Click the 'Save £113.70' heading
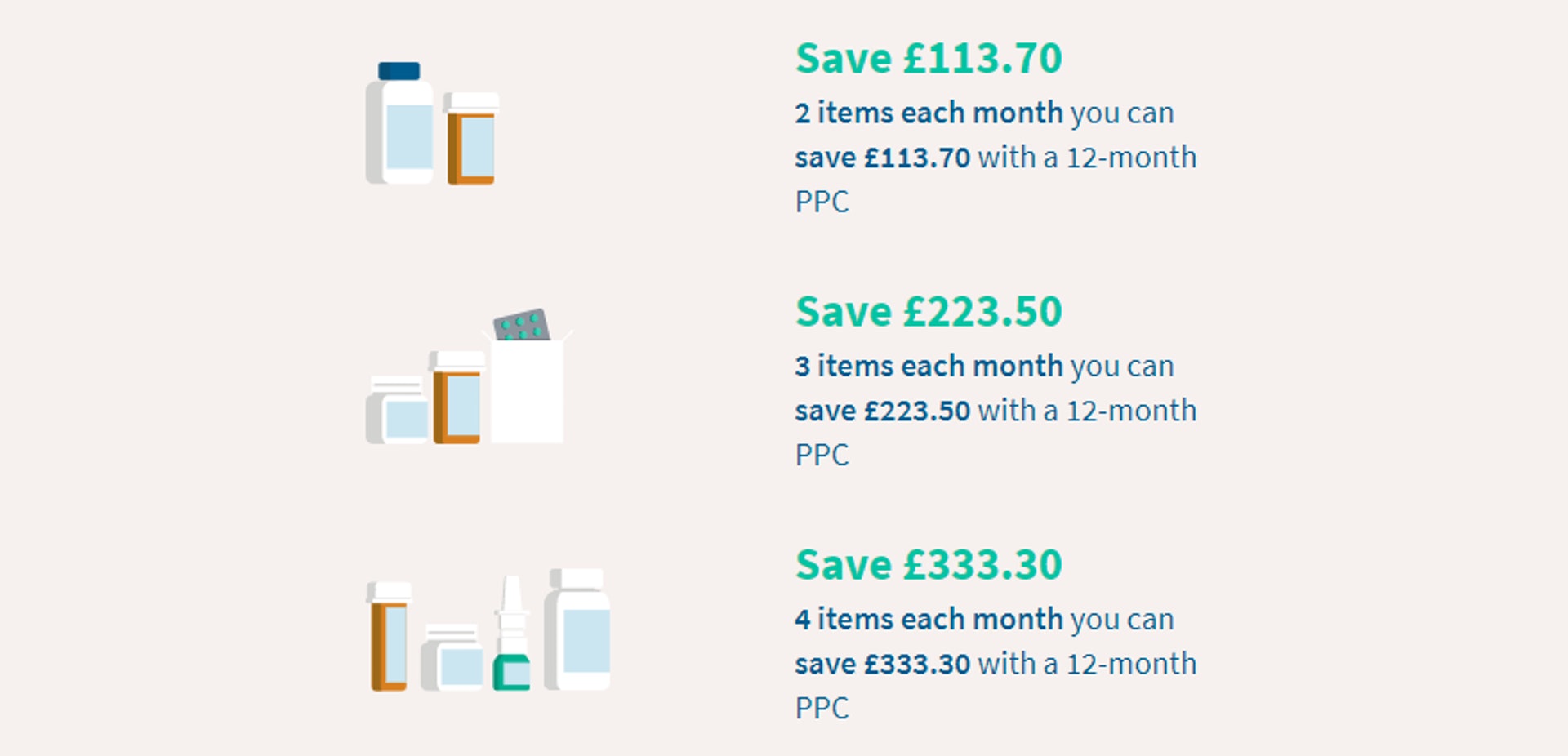Image resolution: width=1568 pixels, height=756 pixels. point(929,59)
